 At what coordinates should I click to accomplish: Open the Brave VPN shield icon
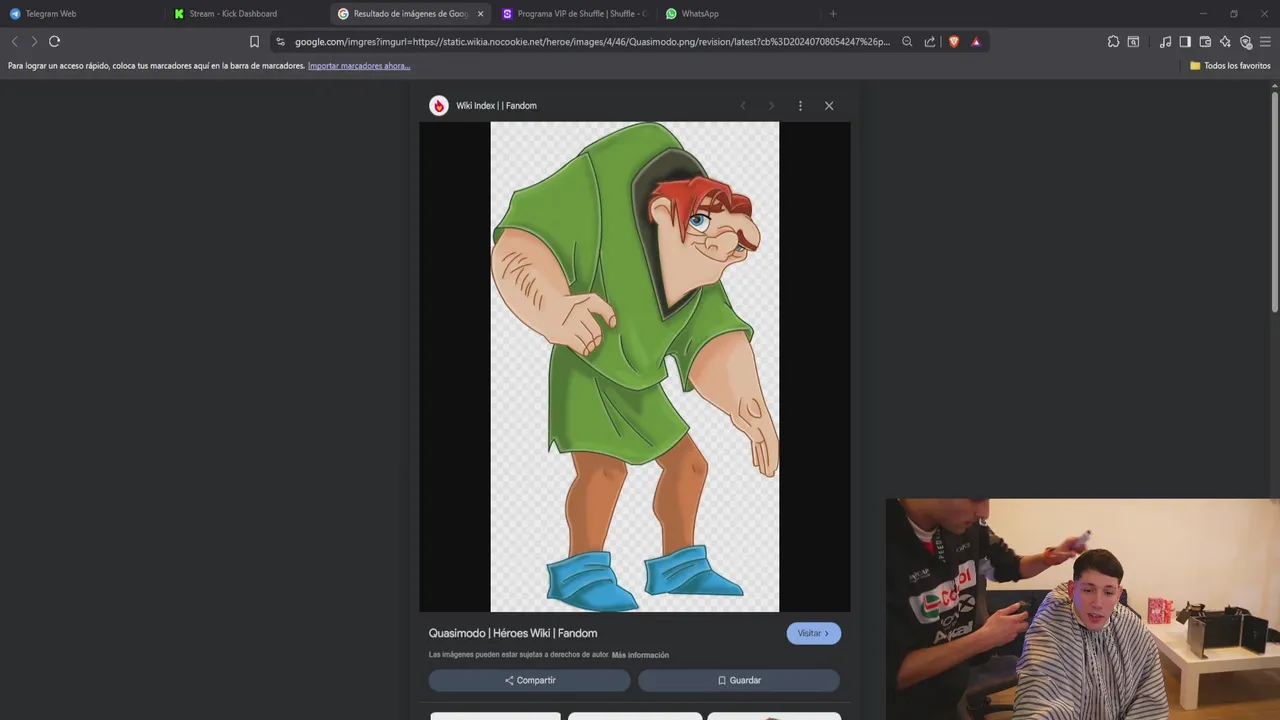tap(1246, 41)
